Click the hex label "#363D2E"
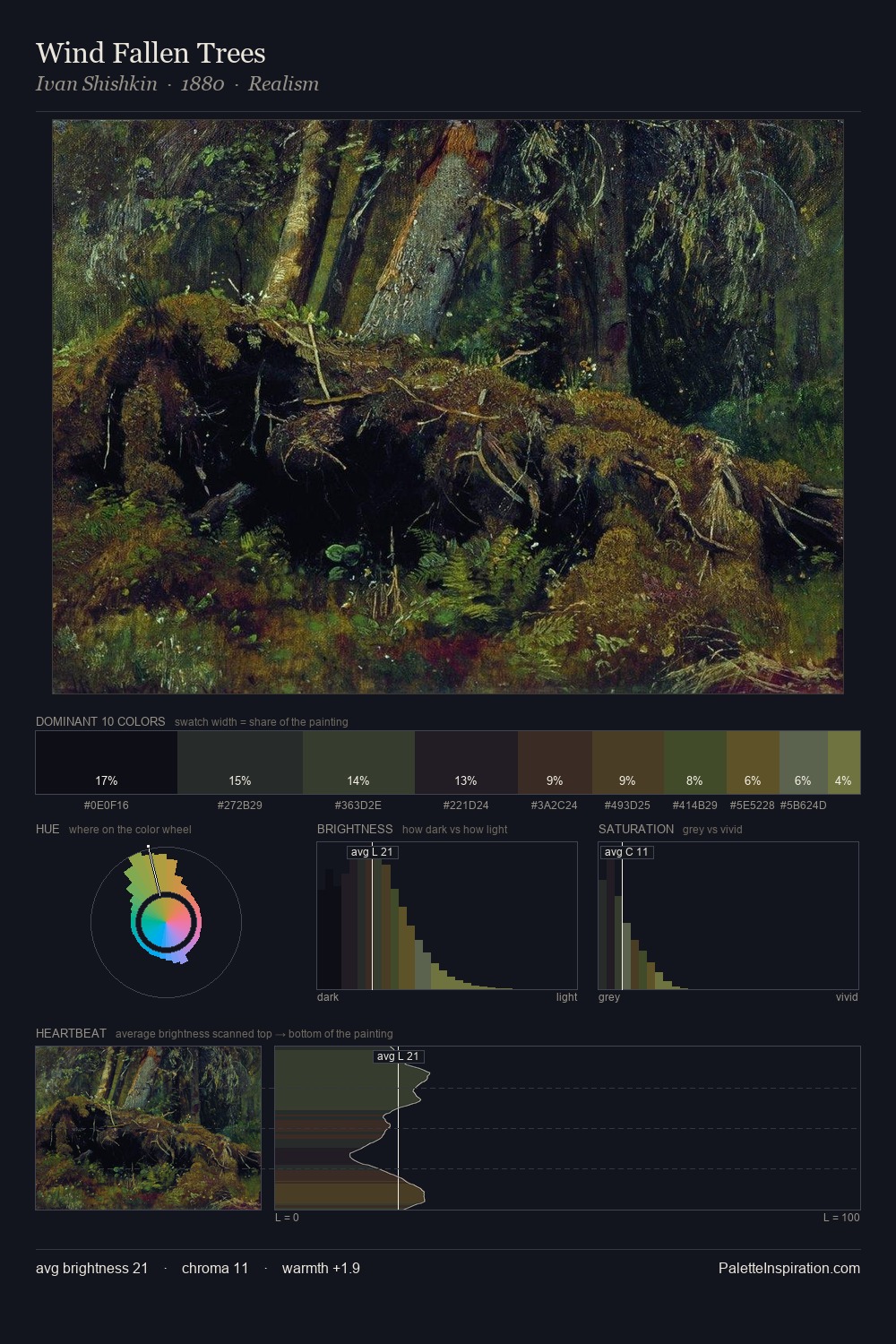The height and width of the screenshot is (1344, 896). coord(358,805)
